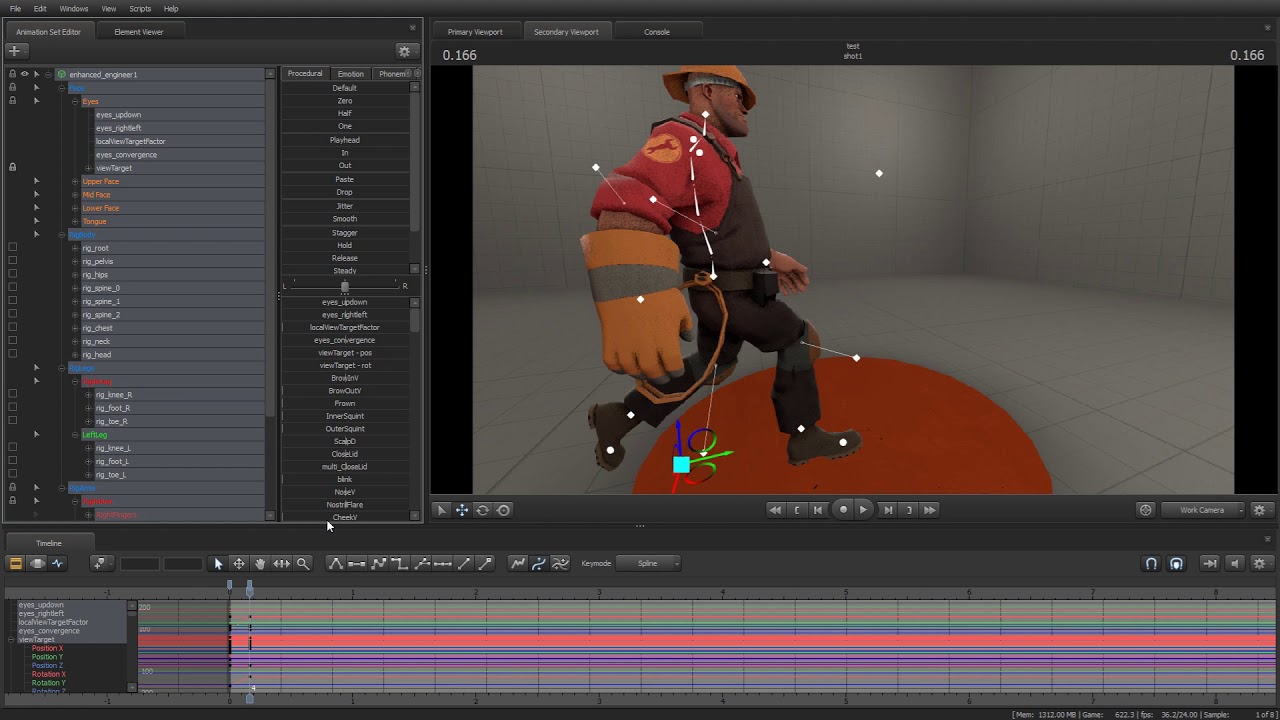
Task: Click the Record button in viewport
Action: pos(843,510)
